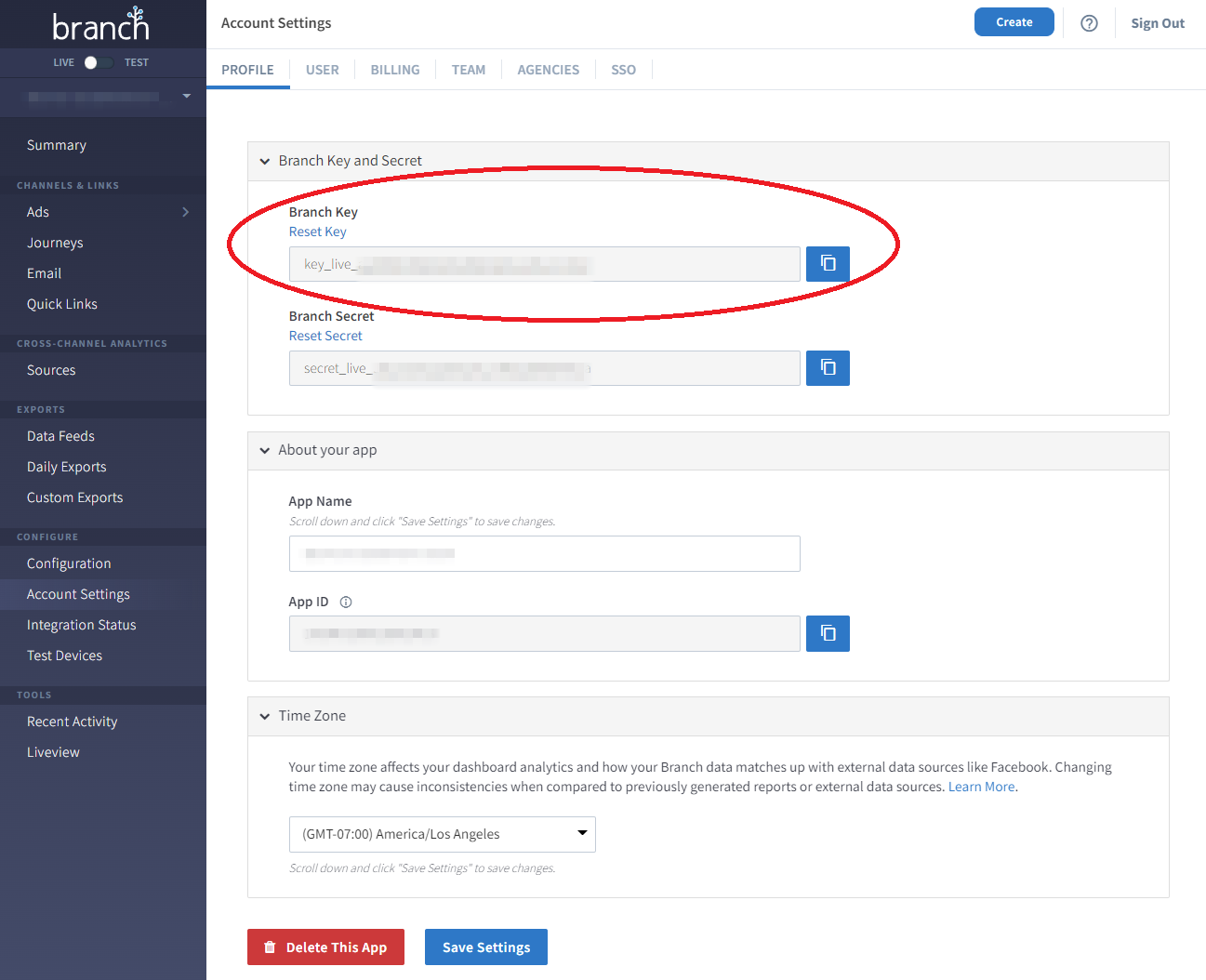The width and height of the screenshot is (1206, 980).
Task: Copy the App ID to clipboard
Action: 828,633
